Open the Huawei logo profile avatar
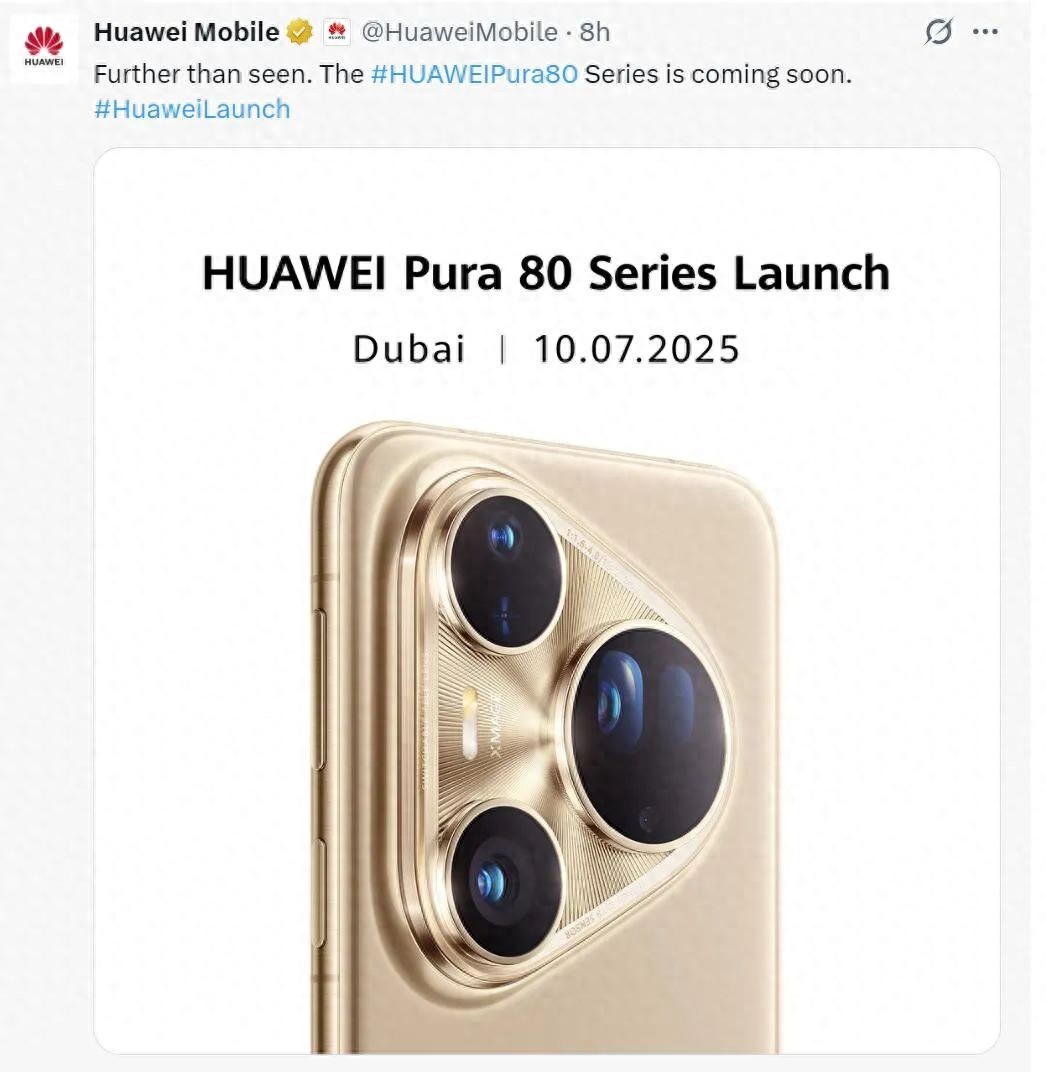1046x1072 pixels. [x=44, y=48]
